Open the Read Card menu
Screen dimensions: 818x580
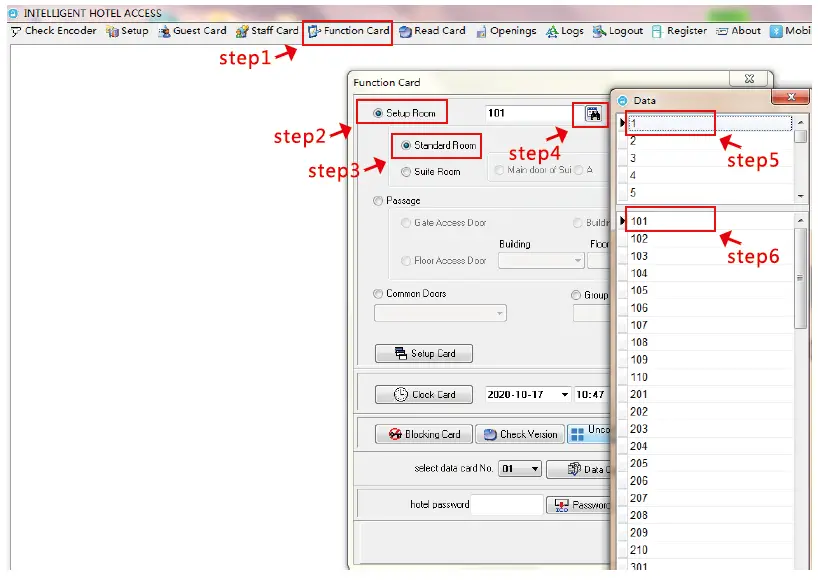point(432,31)
